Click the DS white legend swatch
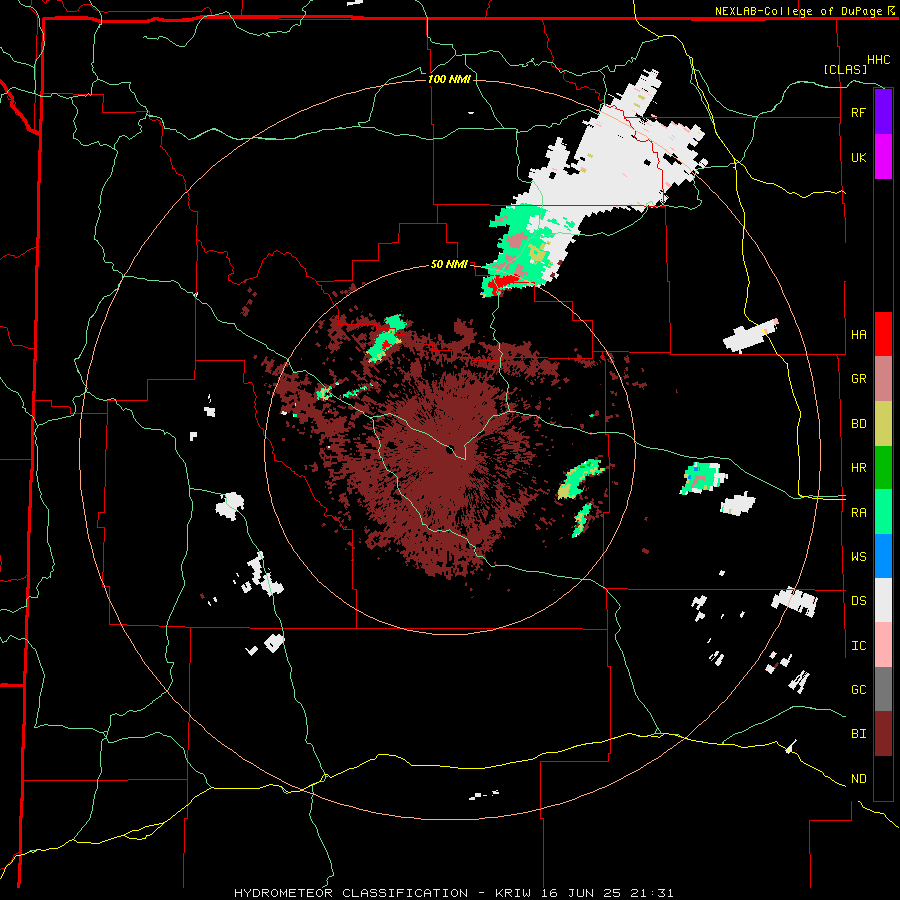Viewport: 900px width, 900px height. click(883, 600)
